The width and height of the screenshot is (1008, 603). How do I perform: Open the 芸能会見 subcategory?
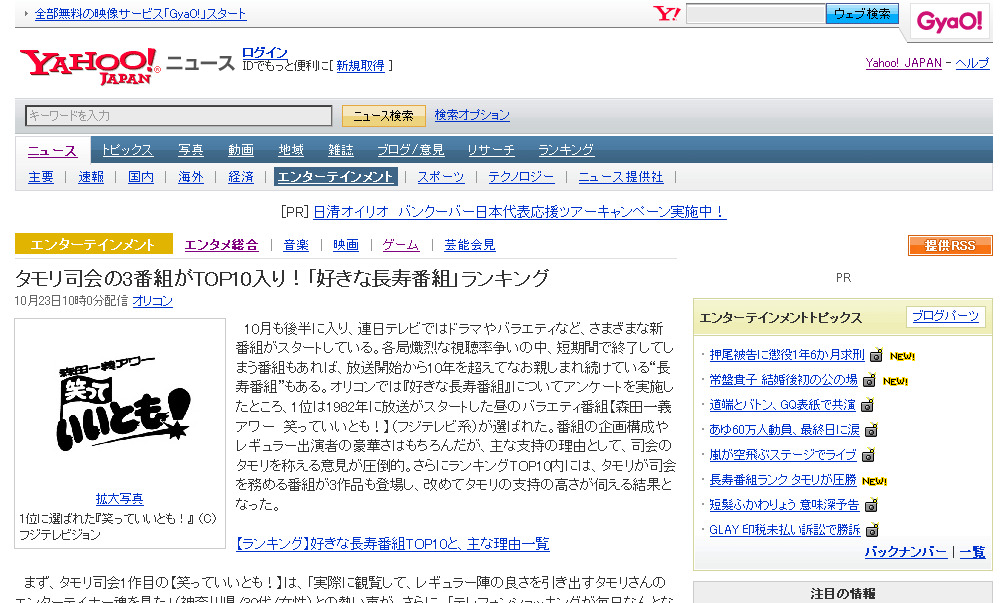pyautogui.click(x=469, y=245)
